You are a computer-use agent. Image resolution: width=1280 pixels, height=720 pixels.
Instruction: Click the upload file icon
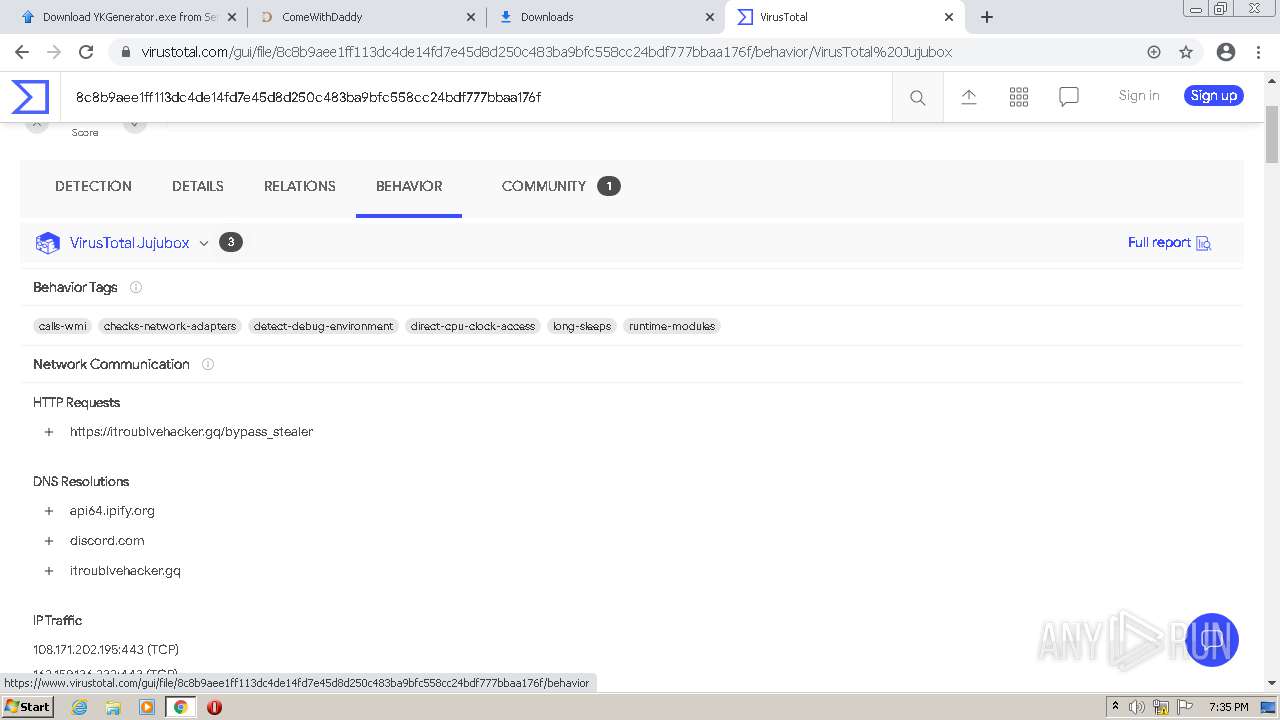(x=969, y=97)
